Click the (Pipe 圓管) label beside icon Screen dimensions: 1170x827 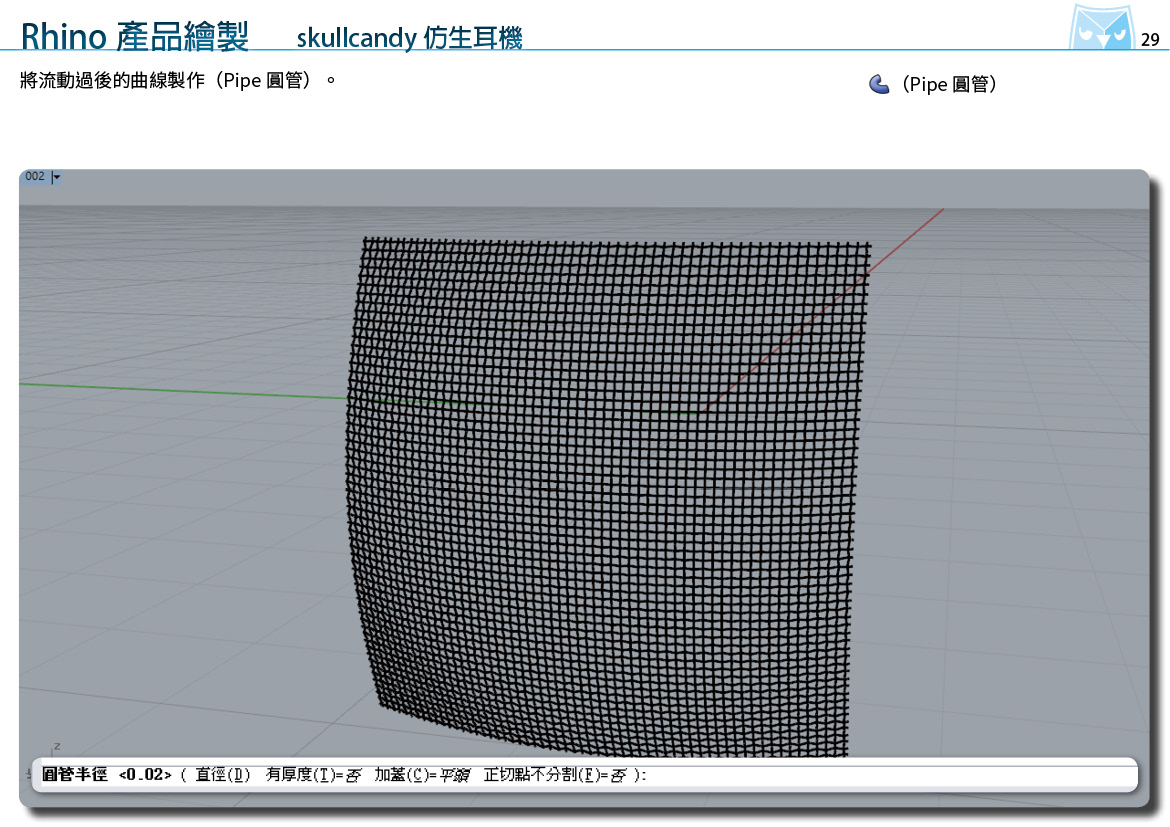(949, 84)
